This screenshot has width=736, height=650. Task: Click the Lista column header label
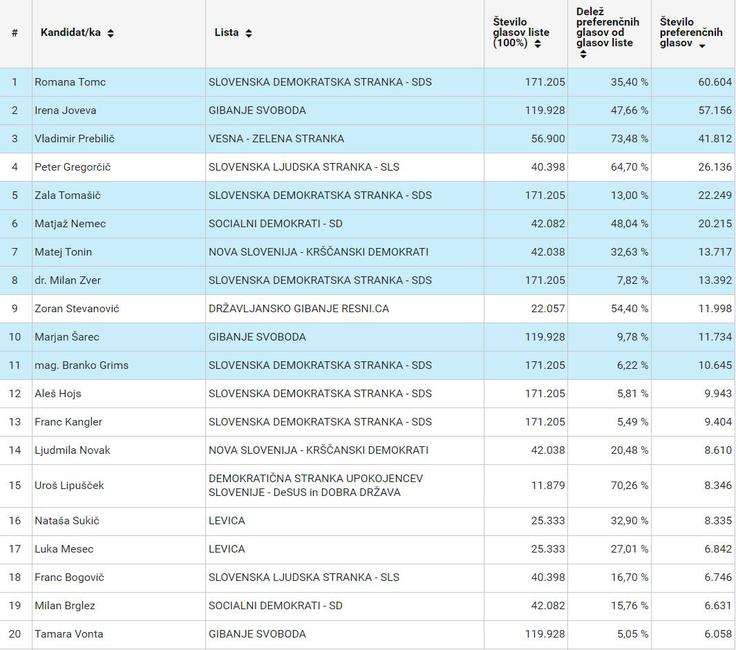(227, 32)
